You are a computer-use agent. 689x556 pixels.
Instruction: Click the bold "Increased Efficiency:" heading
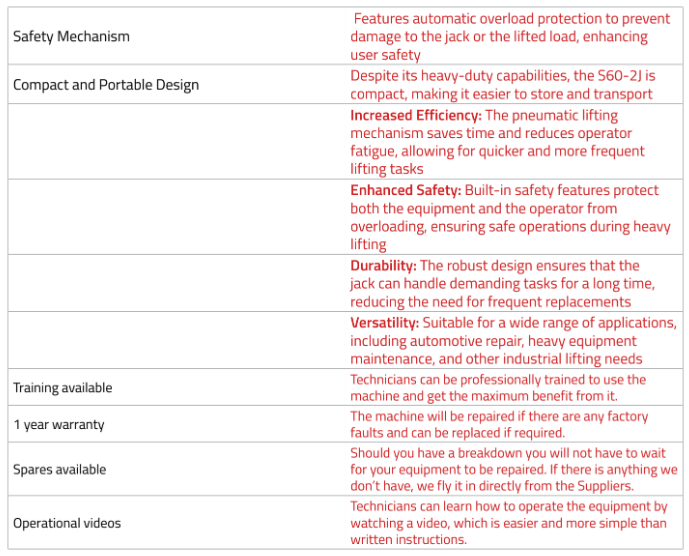point(415,116)
